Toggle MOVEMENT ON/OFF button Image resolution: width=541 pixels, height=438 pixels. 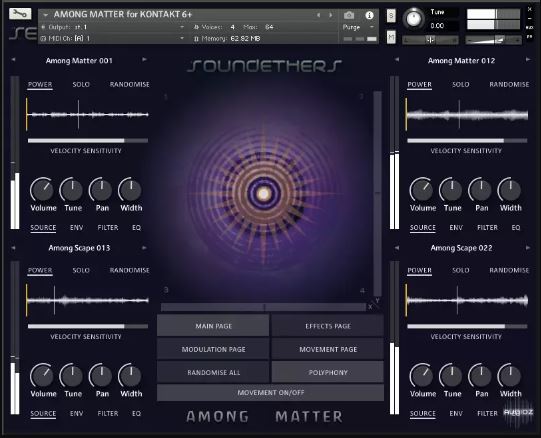[270, 392]
